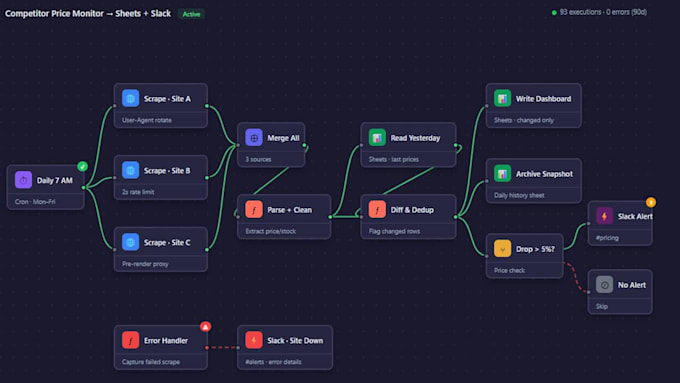Click the 'Daily history sheet' subtitle

pyautogui.click(x=519, y=195)
